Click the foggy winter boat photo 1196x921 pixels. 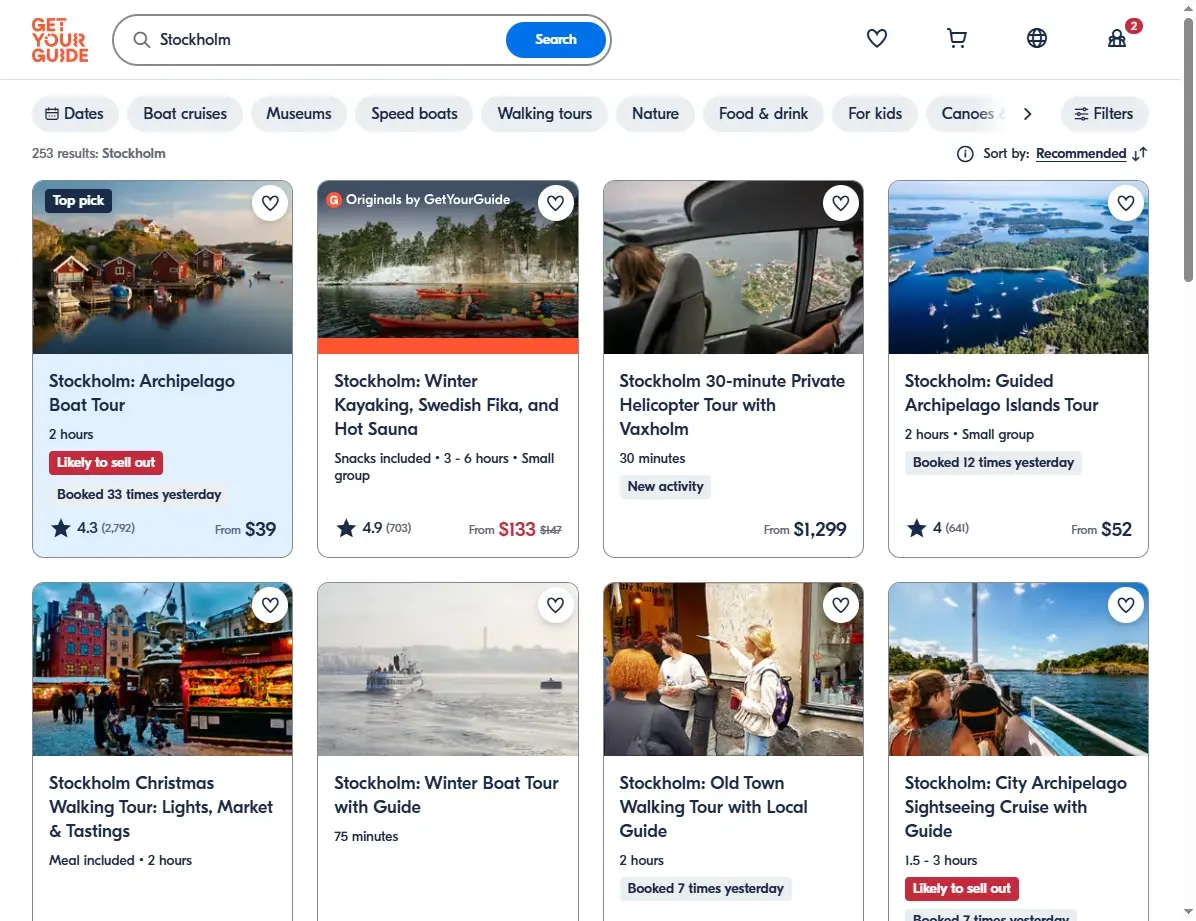(448, 669)
